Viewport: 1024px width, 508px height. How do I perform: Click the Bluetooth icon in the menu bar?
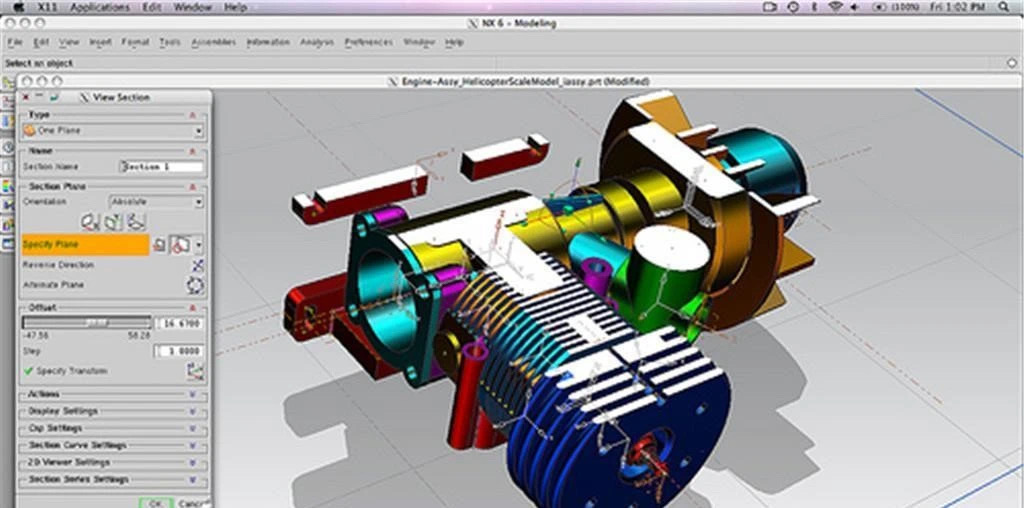pyautogui.click(x=814, y=7)
